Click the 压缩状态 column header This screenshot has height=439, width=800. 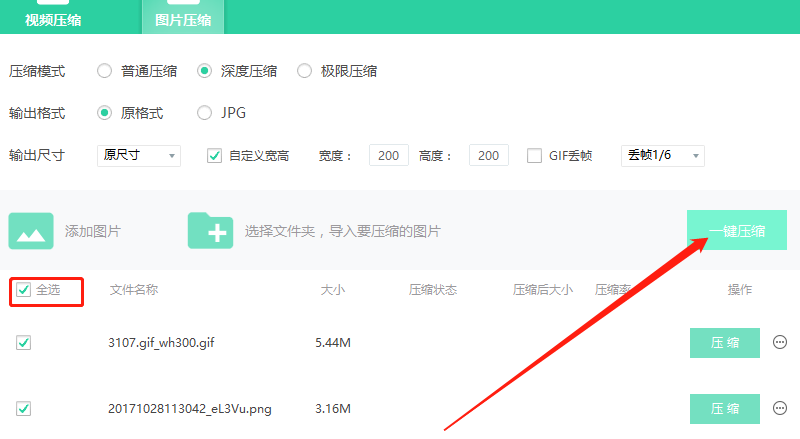coord(433,290)
